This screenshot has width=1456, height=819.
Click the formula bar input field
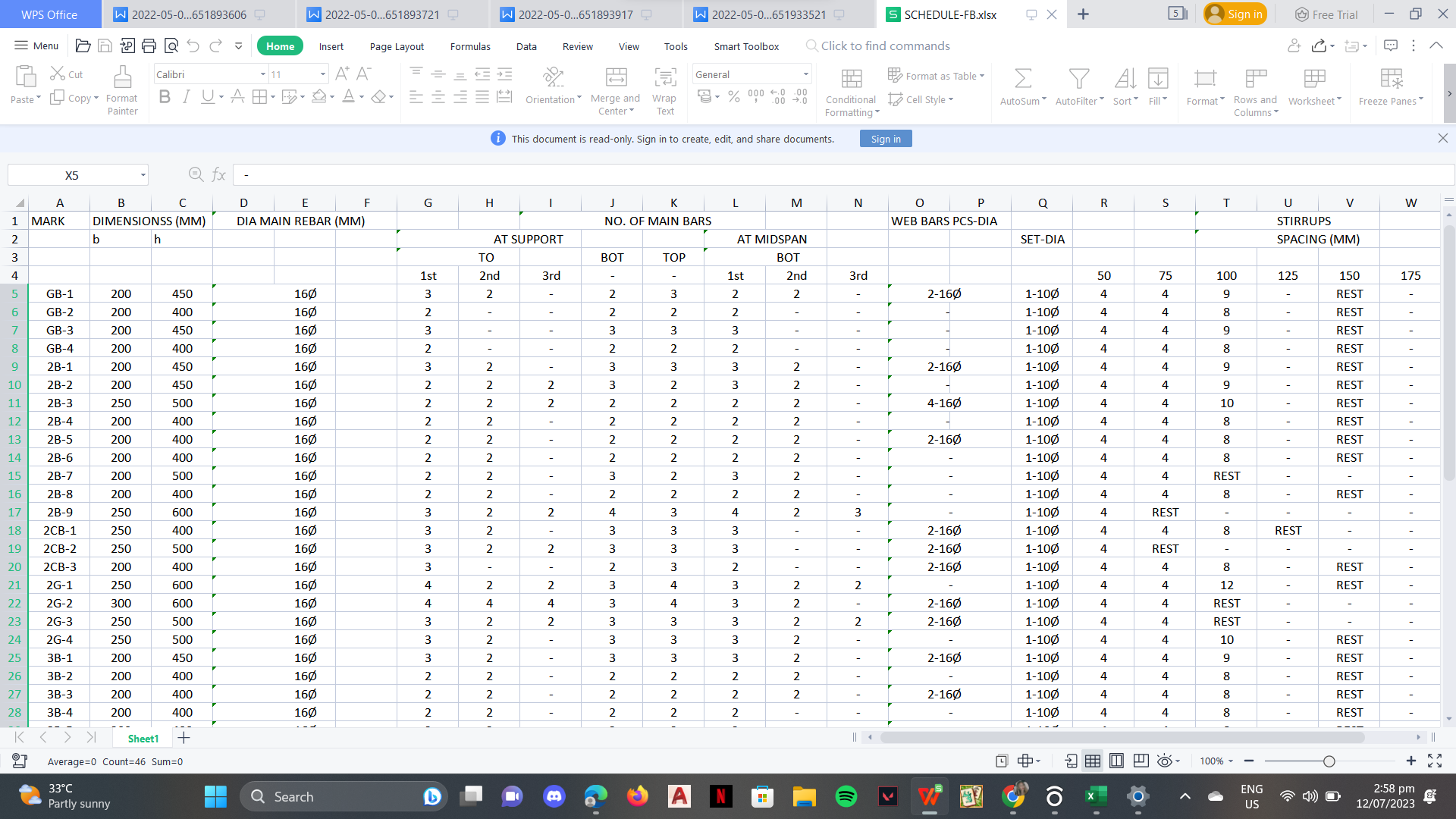coord(834,175)
